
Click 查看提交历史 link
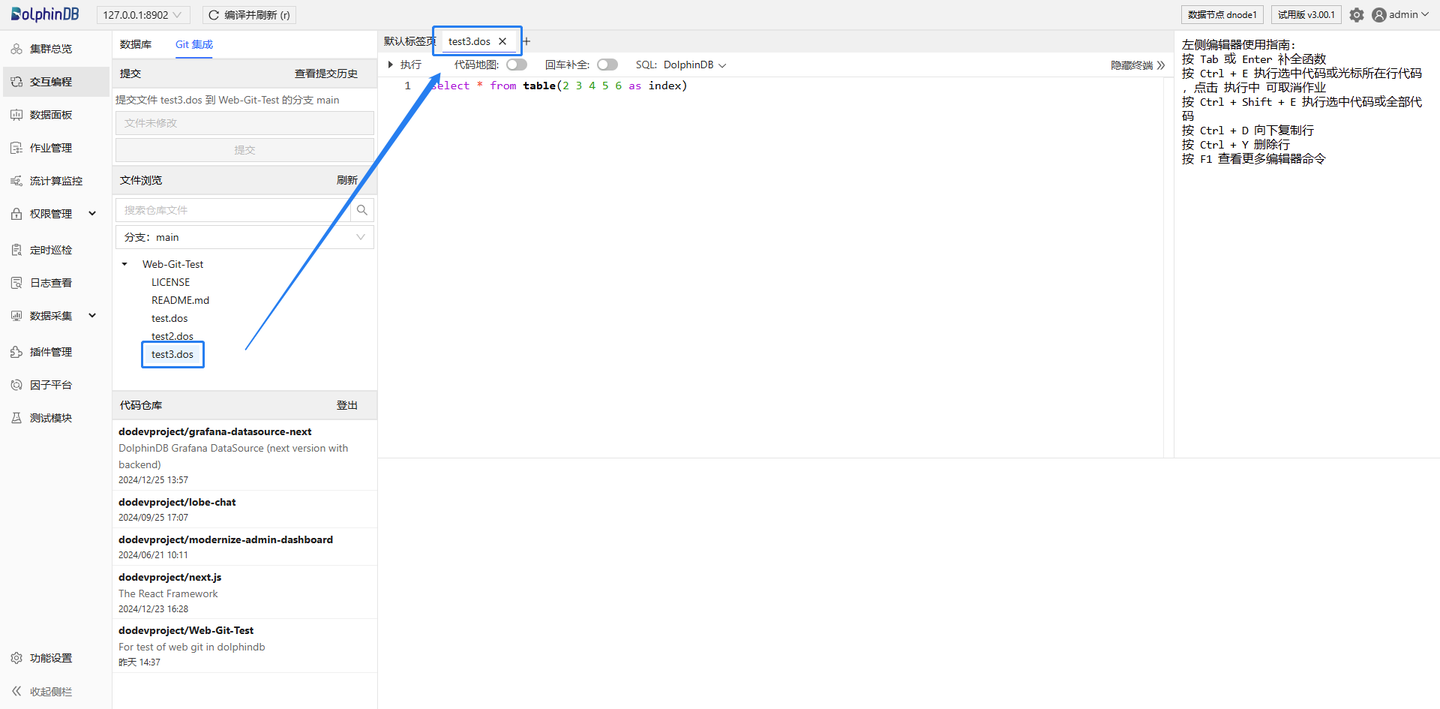pos(326,74)
